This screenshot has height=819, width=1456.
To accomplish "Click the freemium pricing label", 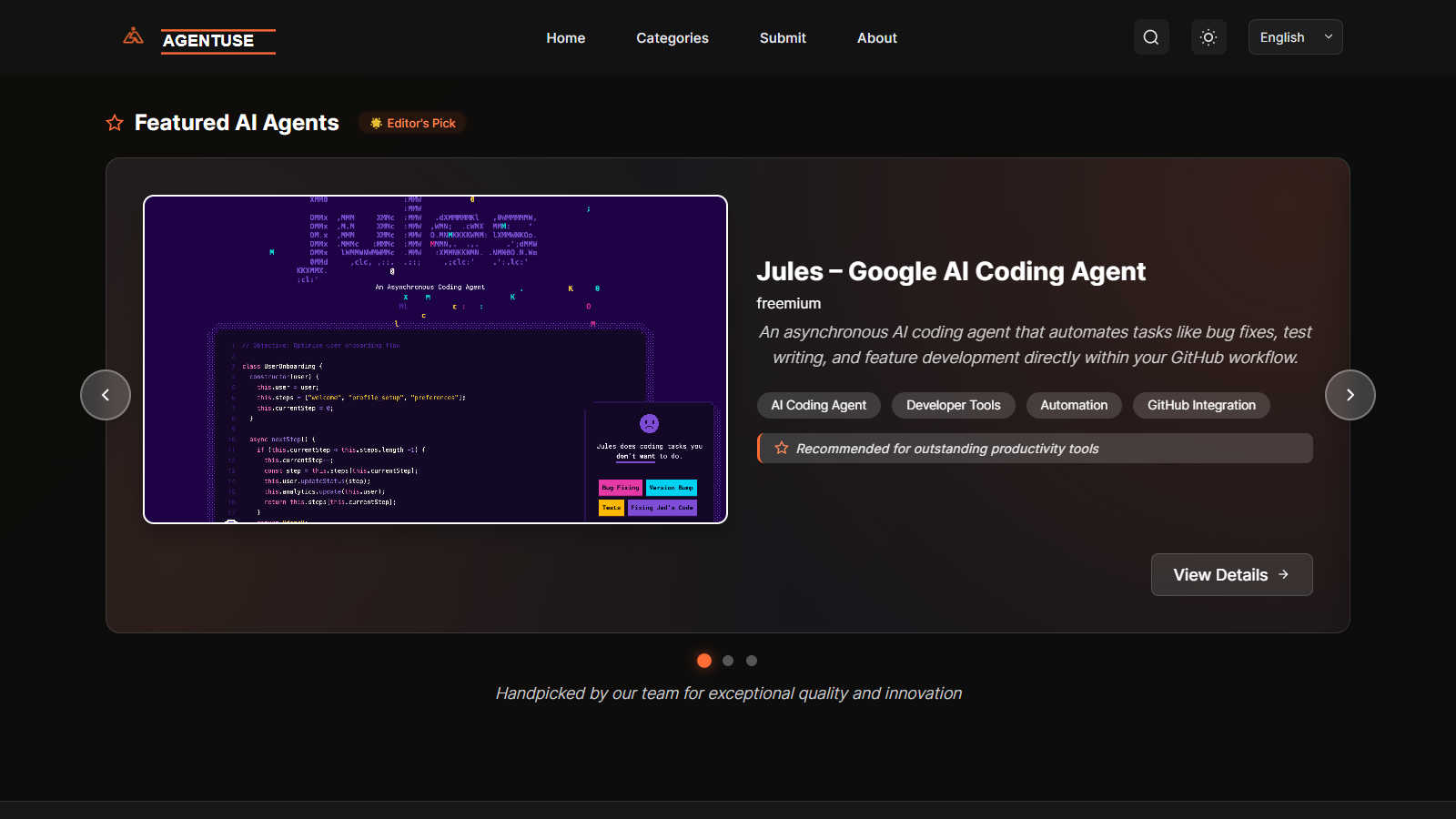I will (788, 303).
